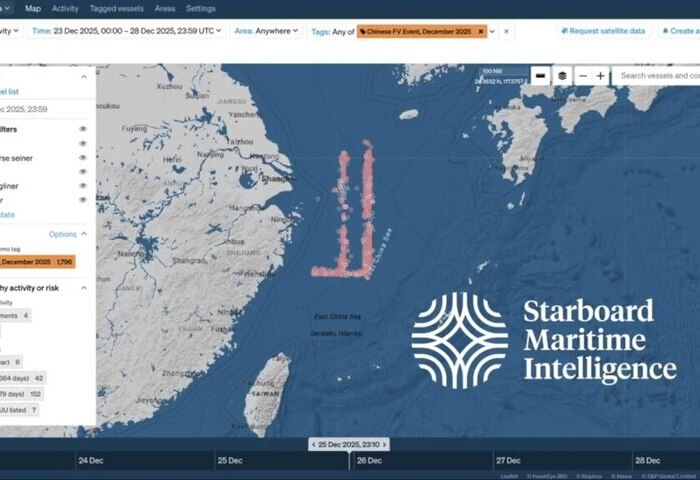Remove the Chinese FV Event tag filter
The width and height of the screenshot is (700, 480).
coord(480,31)
